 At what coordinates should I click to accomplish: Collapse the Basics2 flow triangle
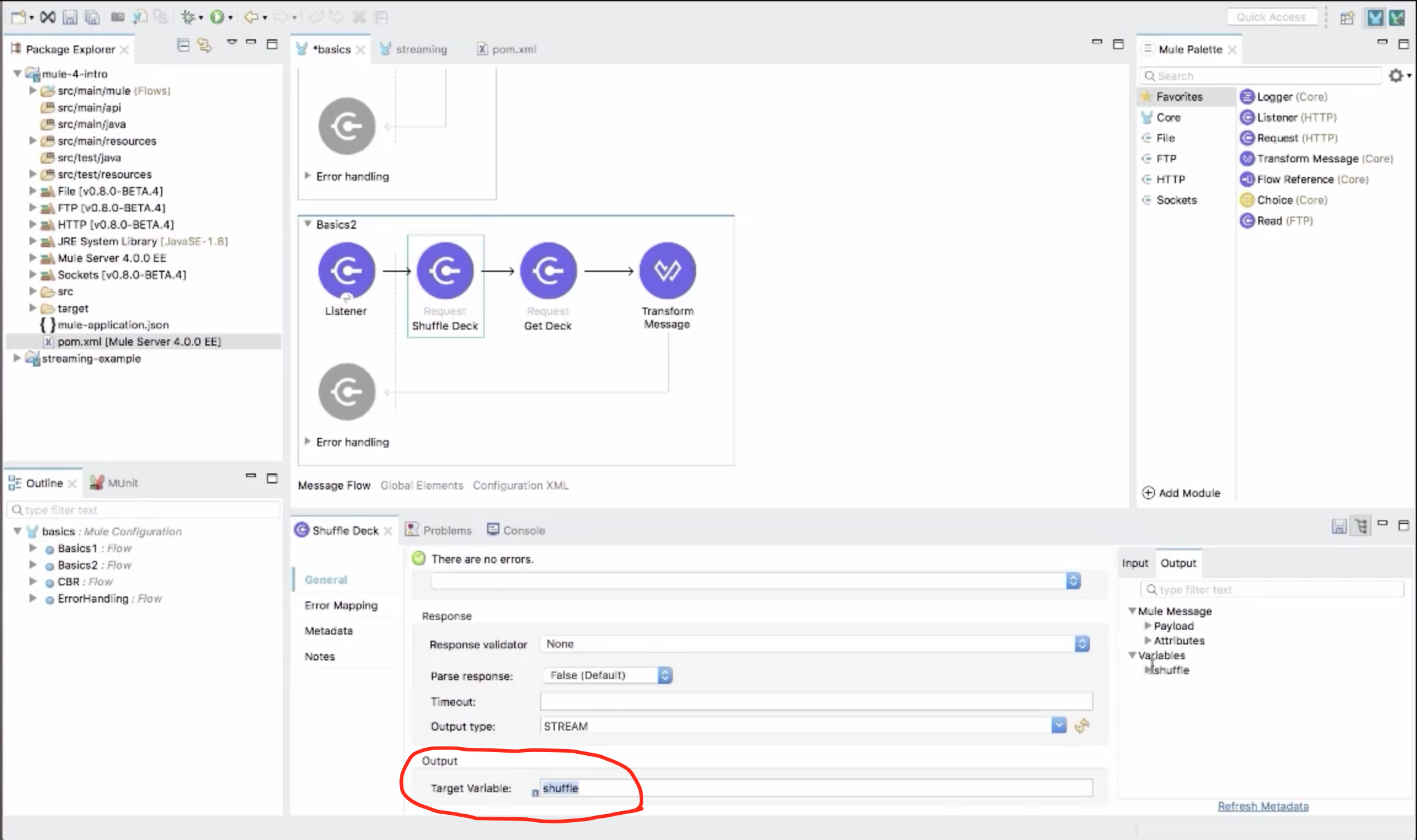[308, 224]
